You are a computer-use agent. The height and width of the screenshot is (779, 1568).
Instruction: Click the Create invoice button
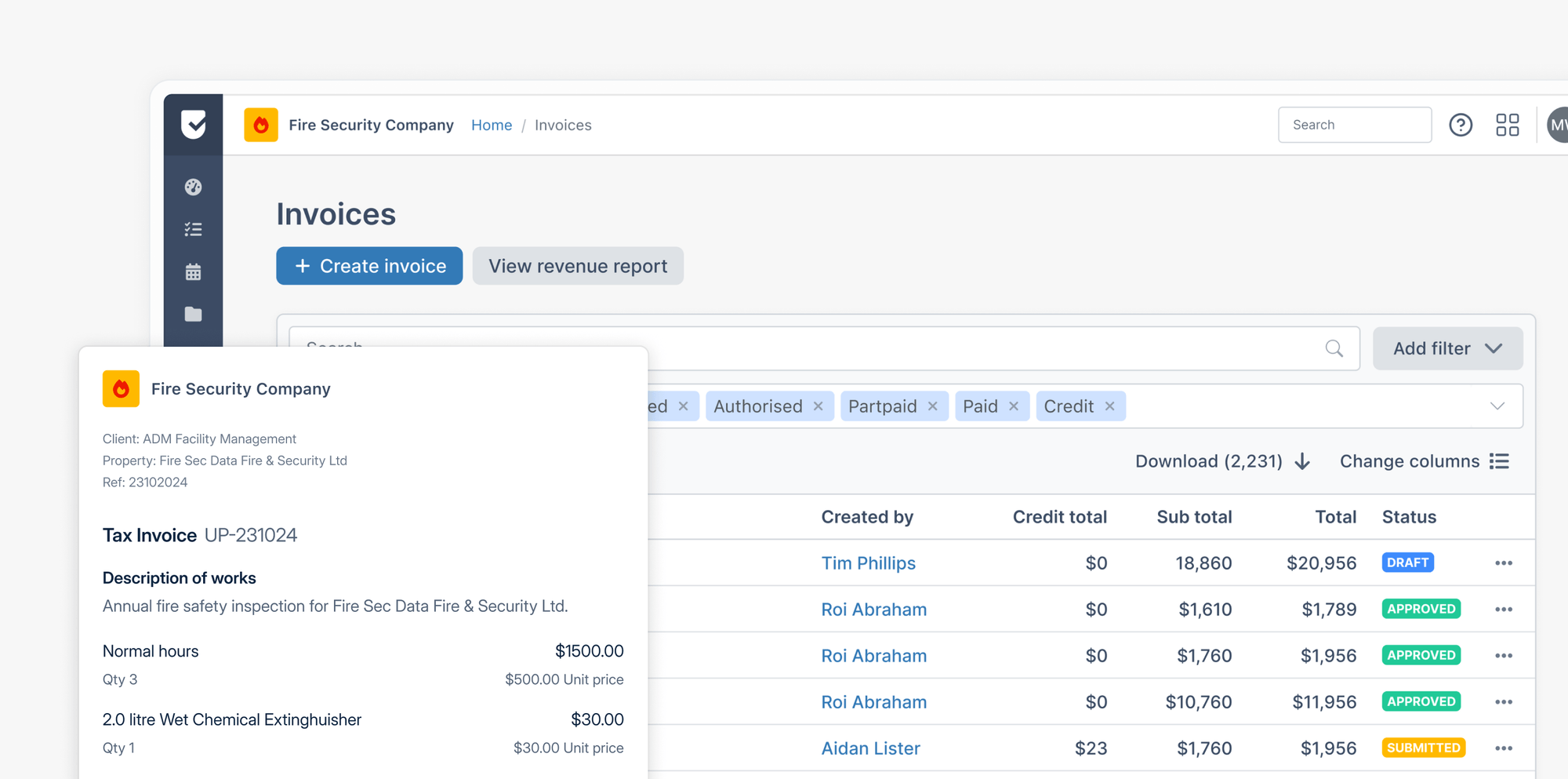(368, 265)
